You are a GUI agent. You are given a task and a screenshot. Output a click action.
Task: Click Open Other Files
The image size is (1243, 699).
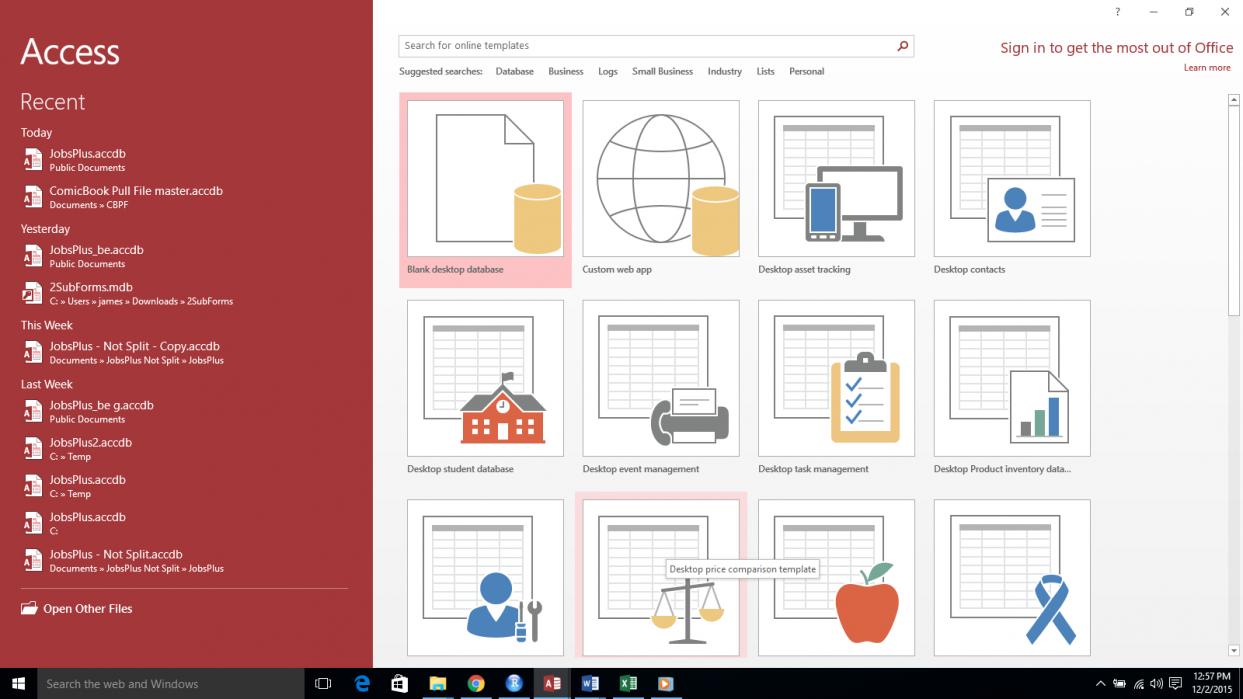(x=87, y=608)
